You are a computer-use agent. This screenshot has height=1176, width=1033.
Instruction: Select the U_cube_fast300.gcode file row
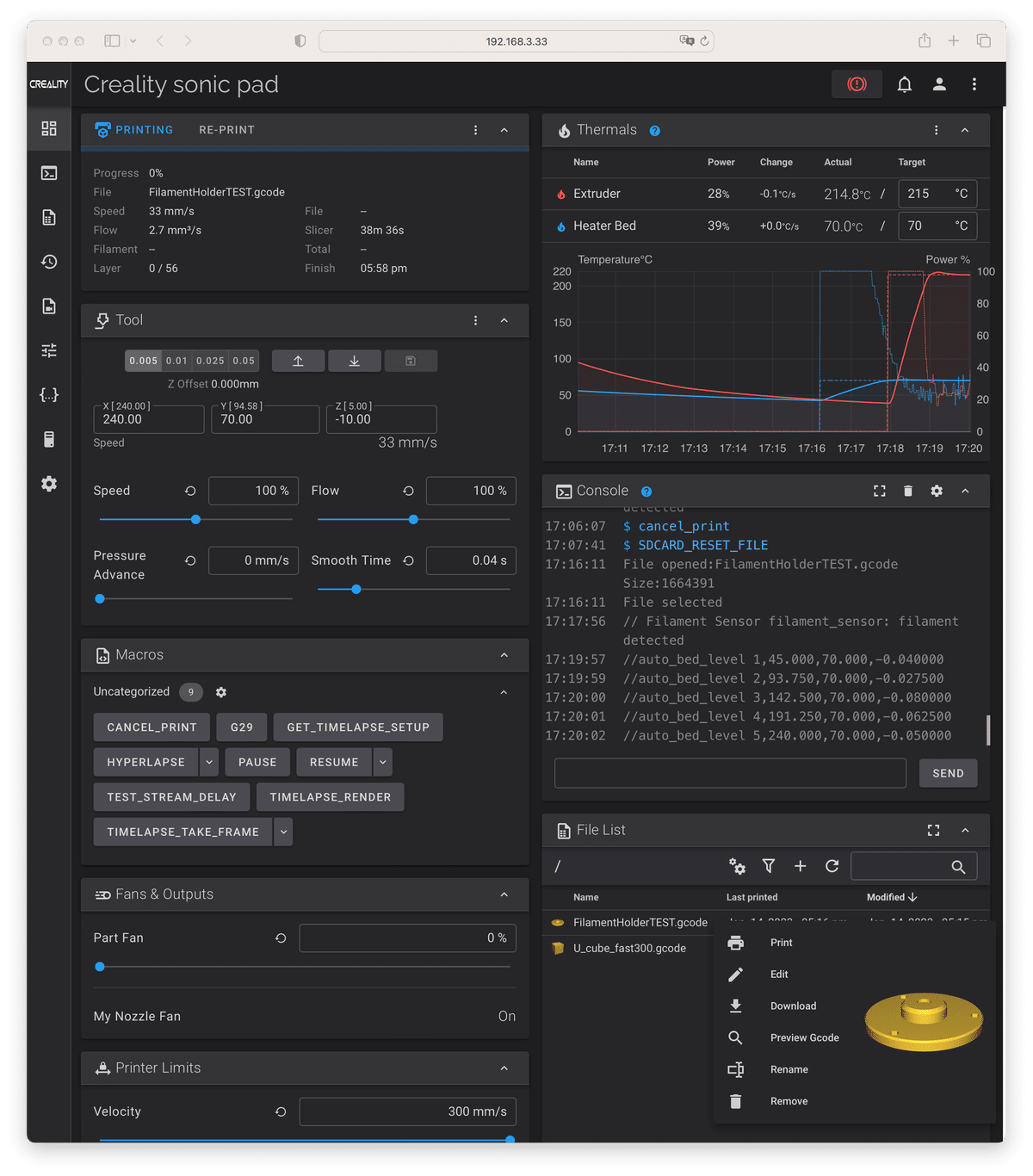(x=631, y=949)
